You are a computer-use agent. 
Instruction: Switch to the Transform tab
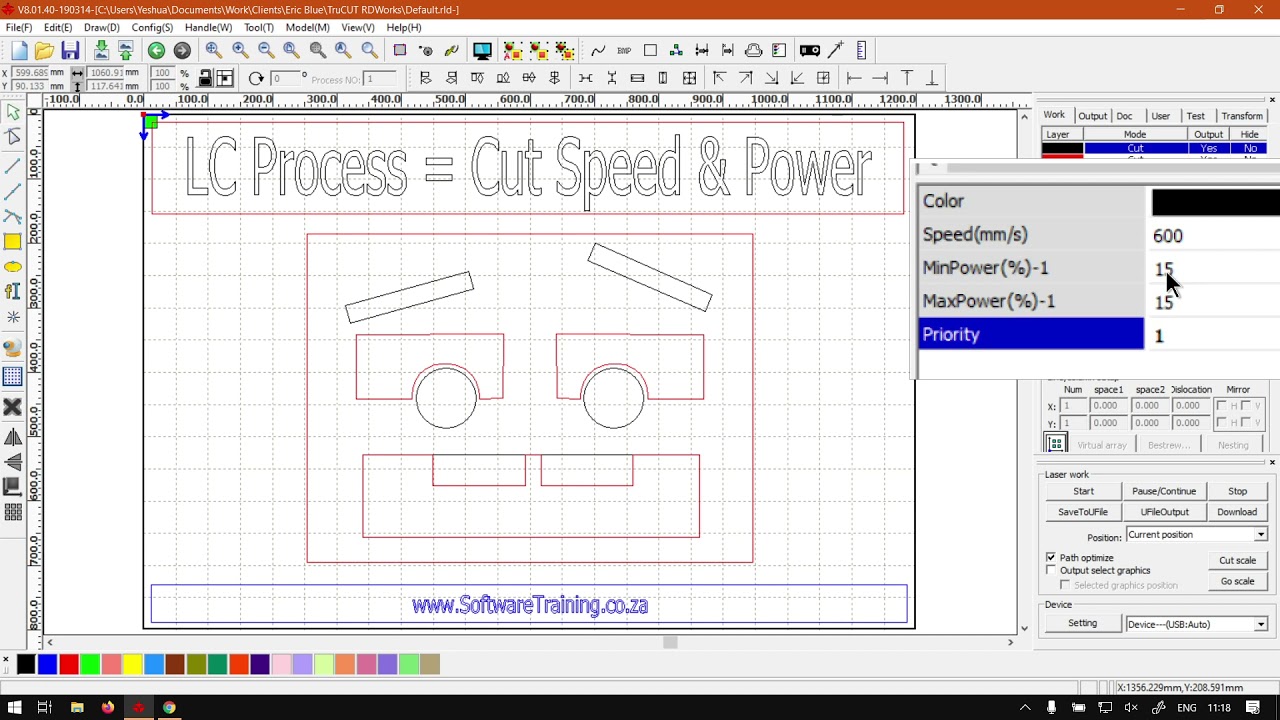(1242, 116)
